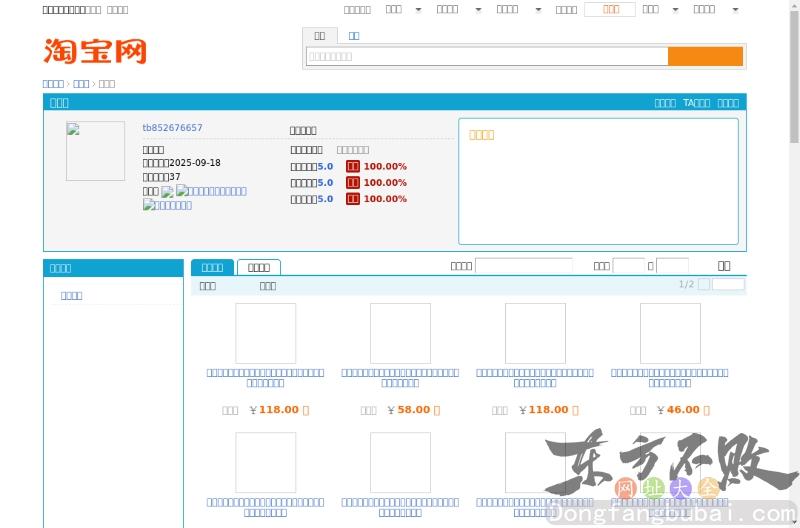800x528 pixels.
Task: Open the first dropdown arrow in top navigation
Action: pos(418,10)
